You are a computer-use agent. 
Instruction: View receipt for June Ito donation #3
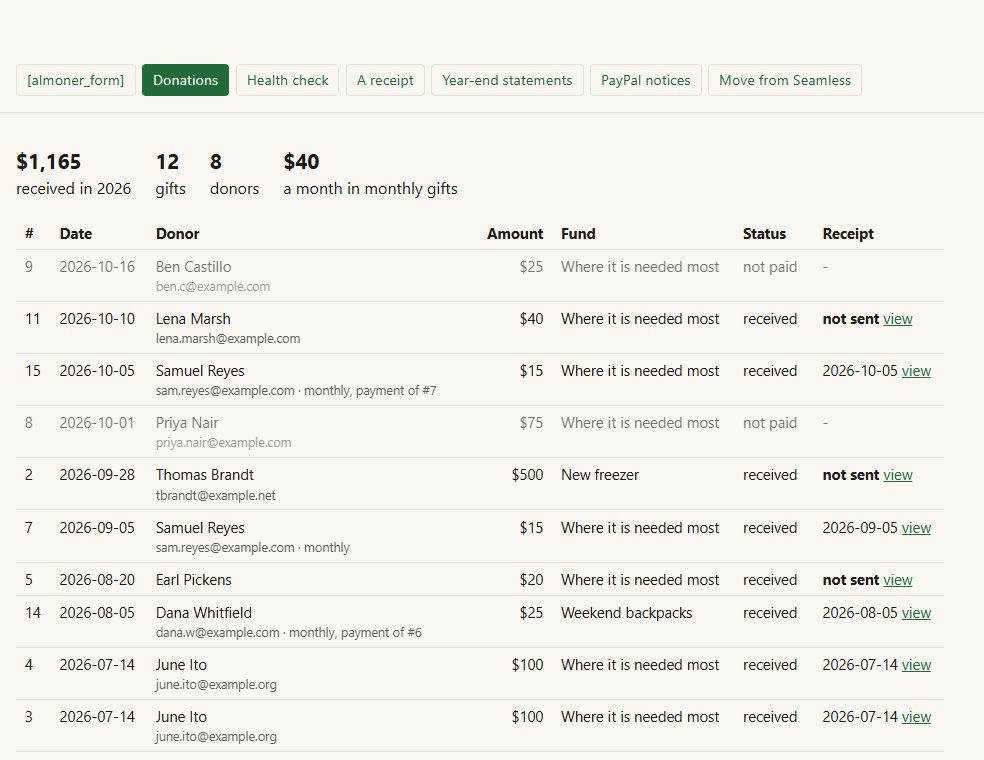[x=916, y=717]
